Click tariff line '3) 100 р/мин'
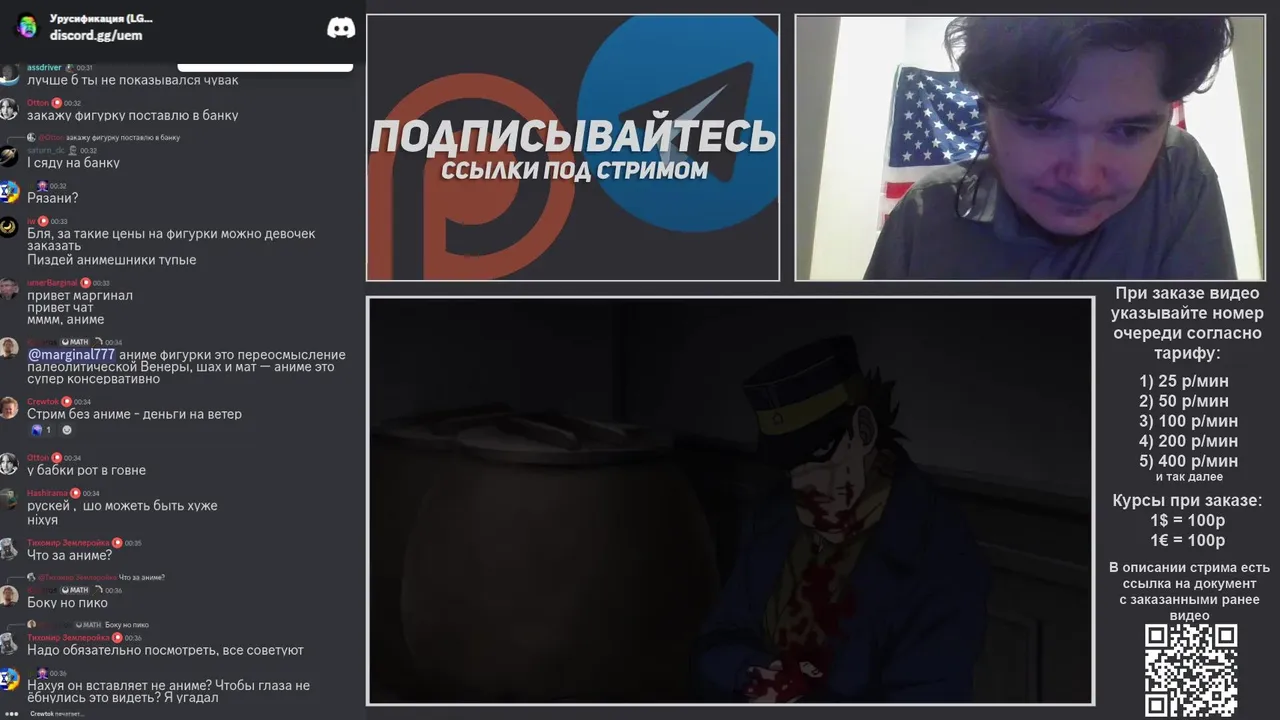Viewport: 1280px width, 720px height. [x=1188, y=421]
